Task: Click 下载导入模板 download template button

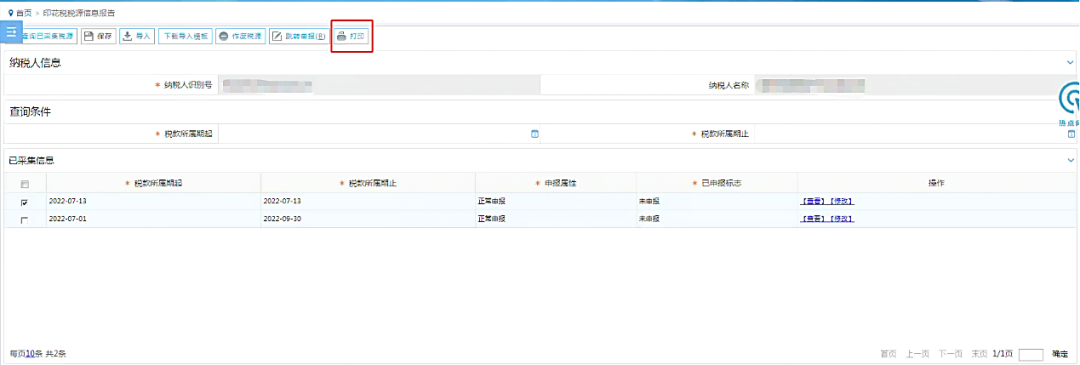Action: [184, 36]
